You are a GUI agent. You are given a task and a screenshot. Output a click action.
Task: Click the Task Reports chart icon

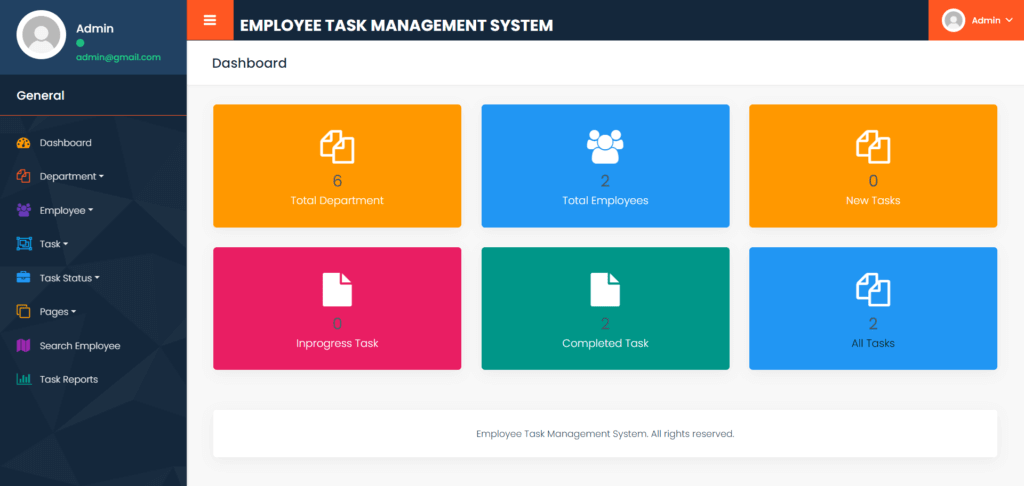click(x=24, y=380)
